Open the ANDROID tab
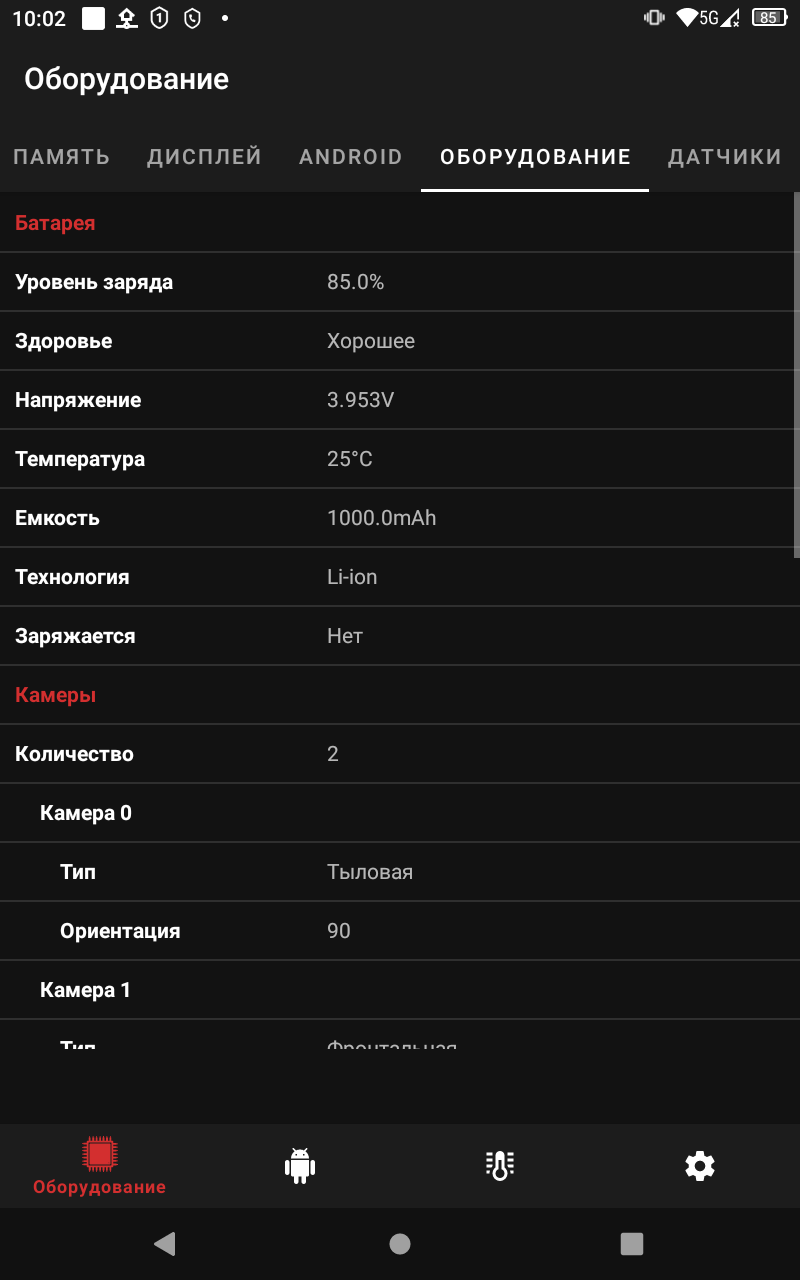The width and height of the screenshot is (800, 1280). pos(350,157)
